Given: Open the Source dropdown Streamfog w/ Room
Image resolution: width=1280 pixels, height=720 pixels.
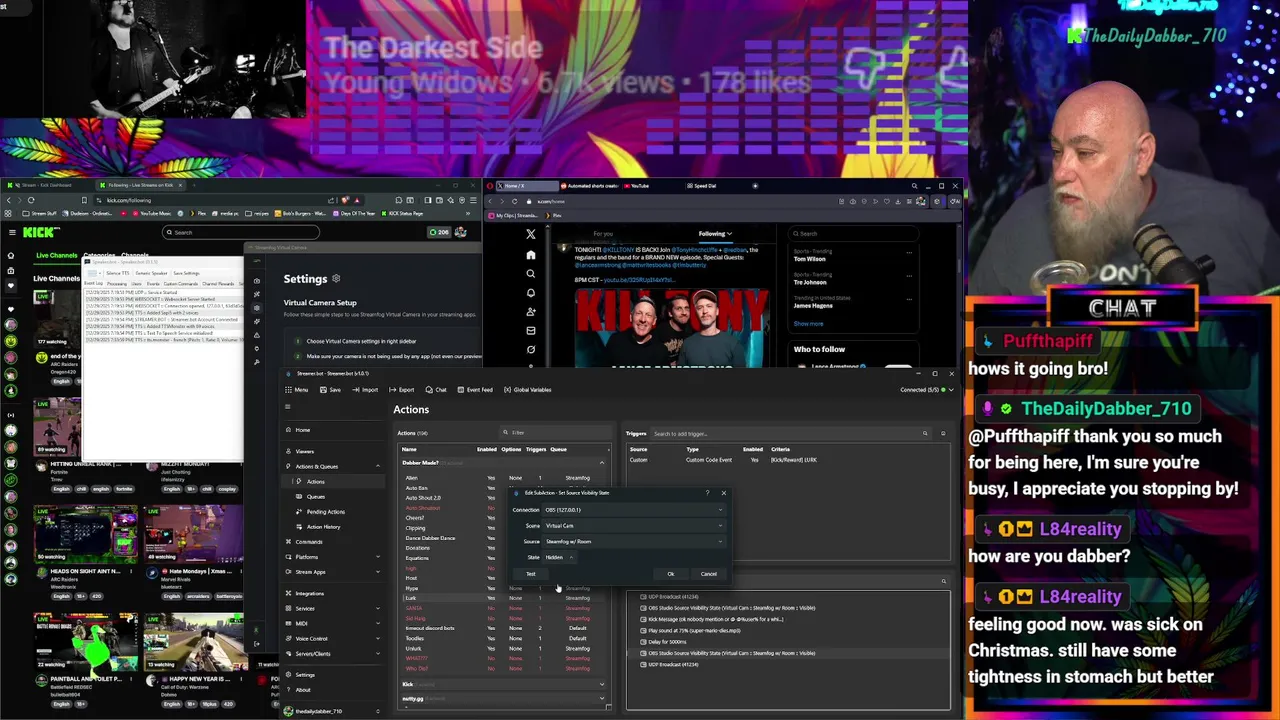Looking at the screenshot, I should point(633,542).
